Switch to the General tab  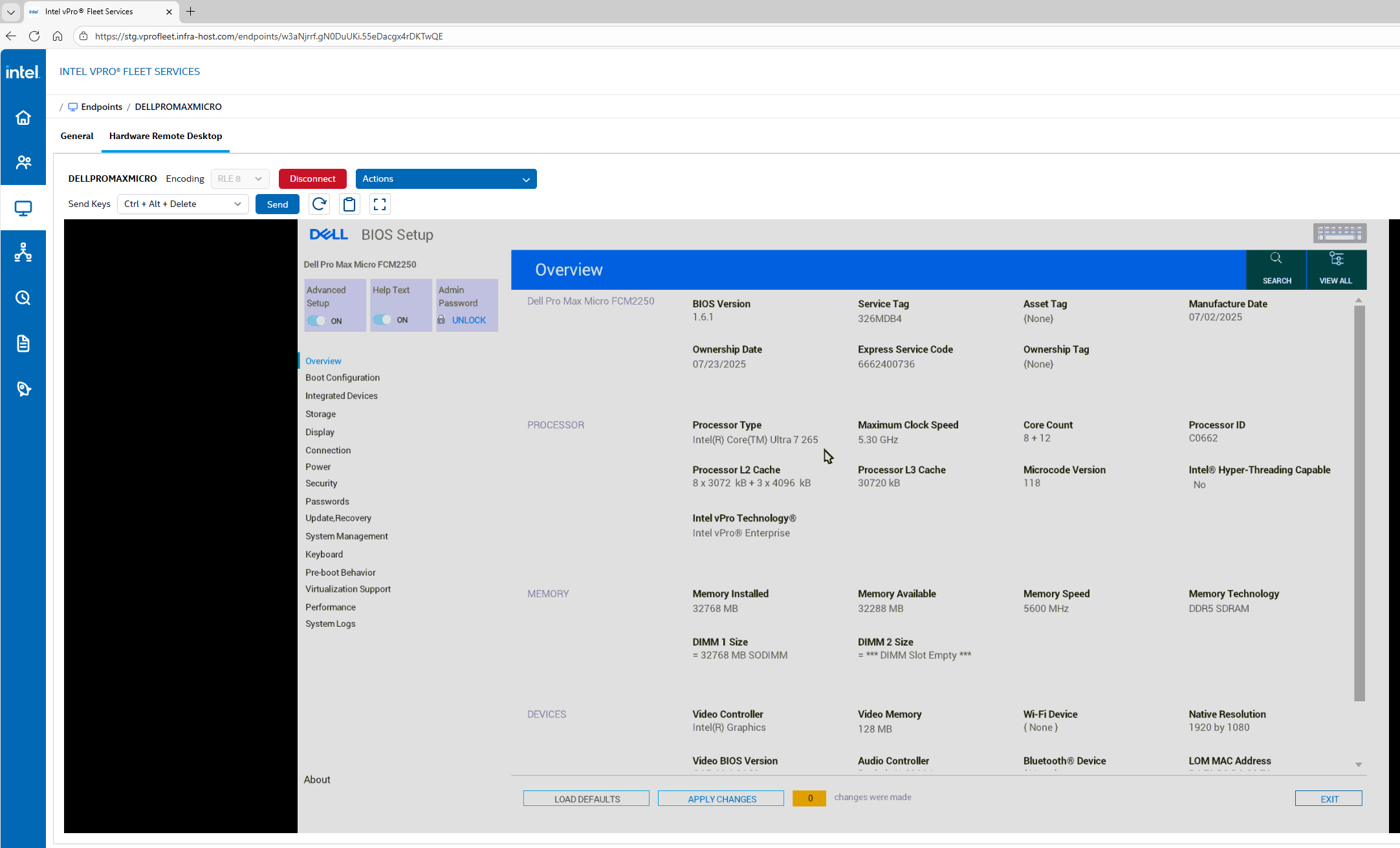pyautogui.click(x=77, y=136)
